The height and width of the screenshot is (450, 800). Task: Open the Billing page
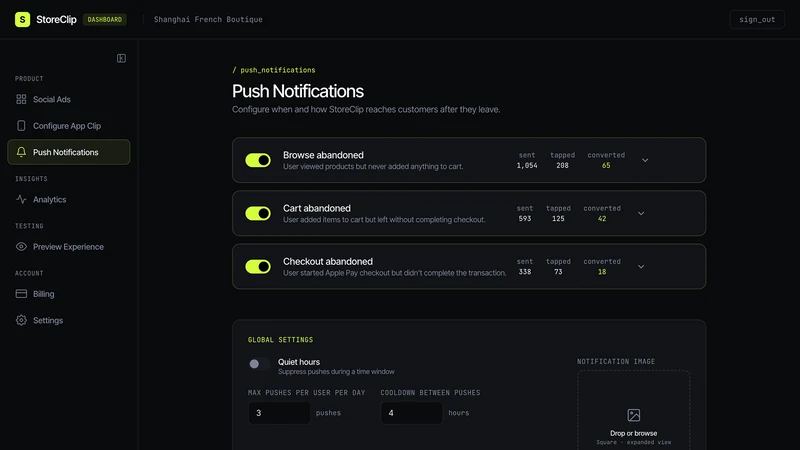click(x=69, y=294)
